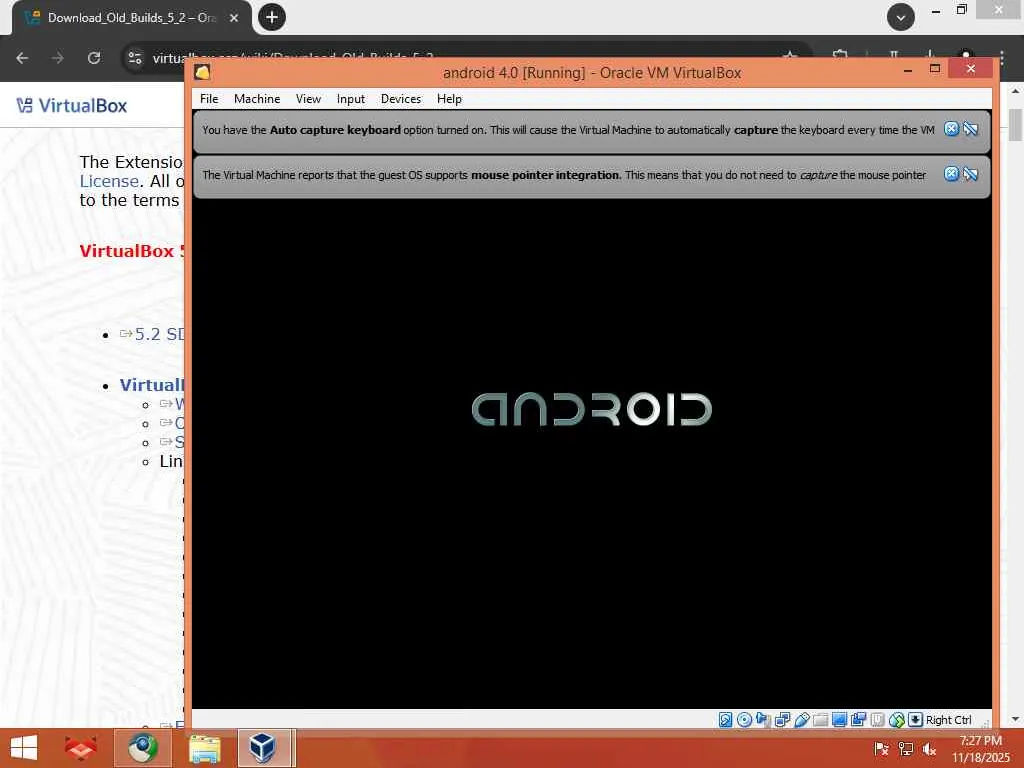
Task: Go forward in Chrome
Action: pyautogui.click(x=58, y=58)
